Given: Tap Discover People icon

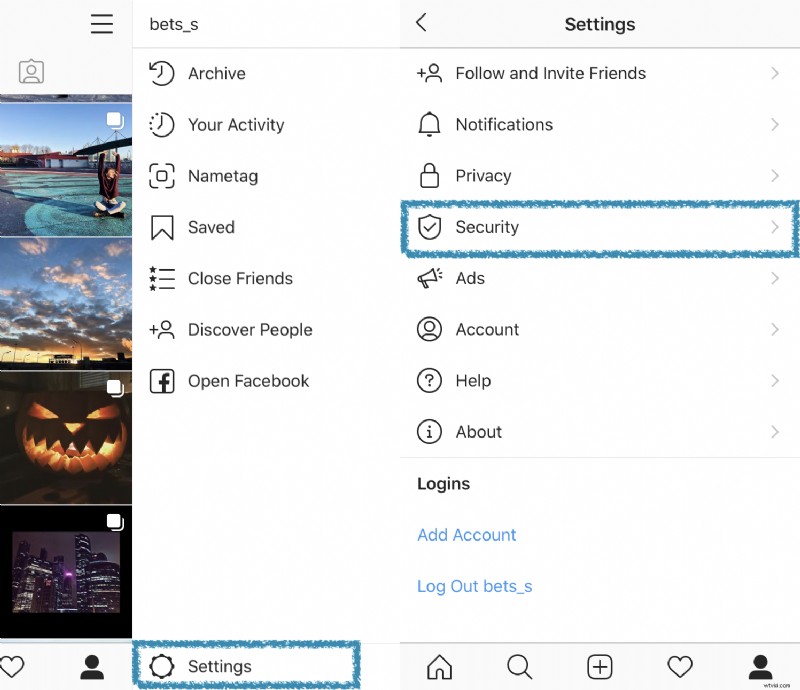Looking at the screenshot, I should tap(163, 329).
